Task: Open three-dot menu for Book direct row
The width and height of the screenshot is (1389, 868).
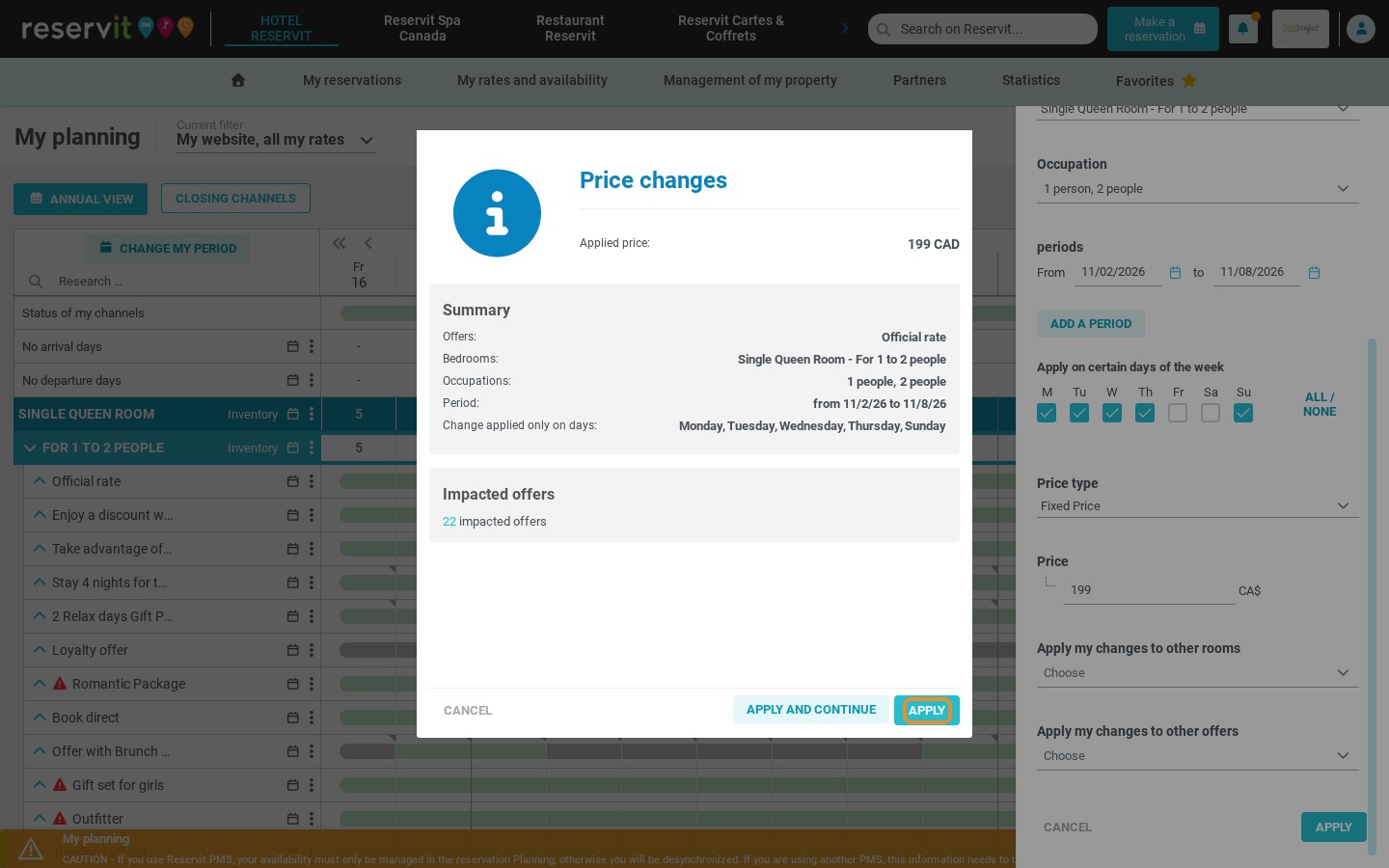Action: click(312, 718)
